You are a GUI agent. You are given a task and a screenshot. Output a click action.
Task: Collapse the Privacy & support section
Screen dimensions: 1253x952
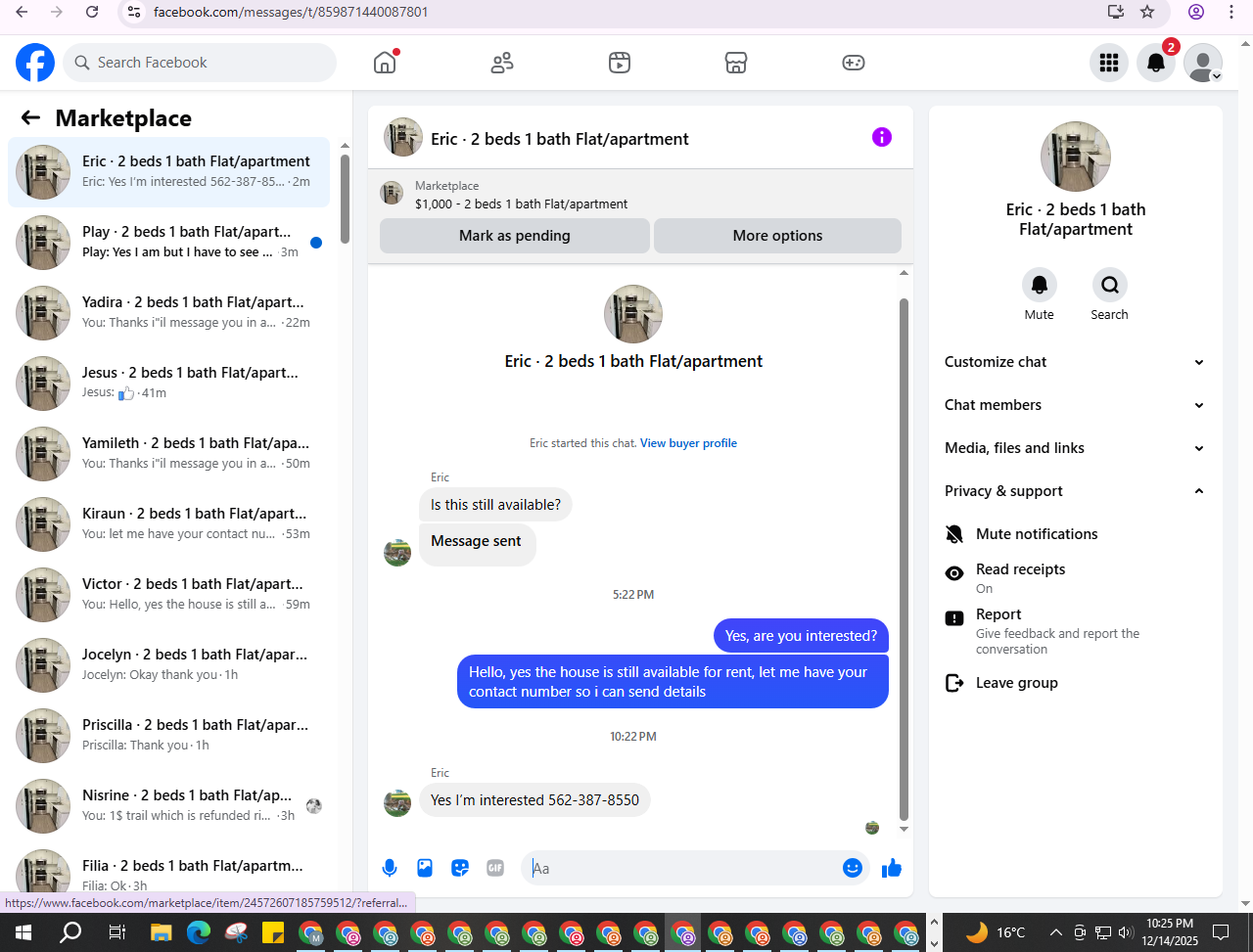coord(1076,491)
